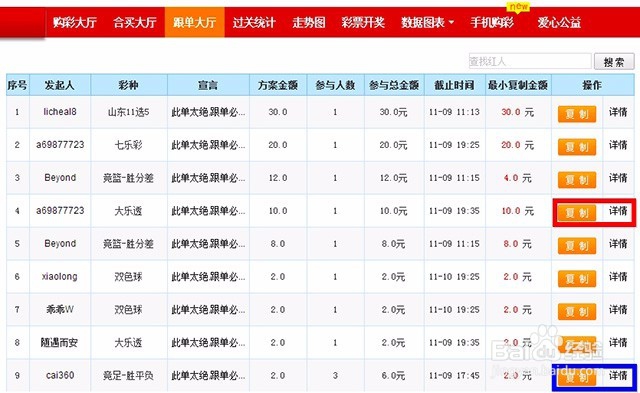The height and width of the screenshot is (393, 640).
Task: Click the 截止时间 column header
Action: [454, 85]
